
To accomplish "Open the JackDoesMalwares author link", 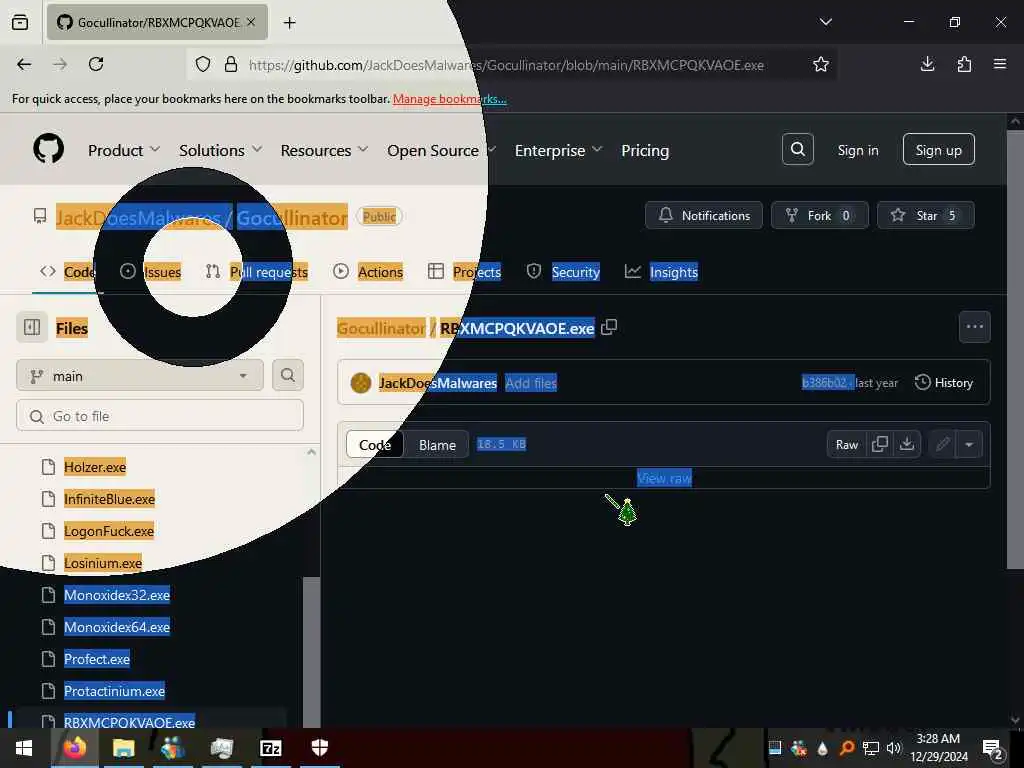I will 438,383.
